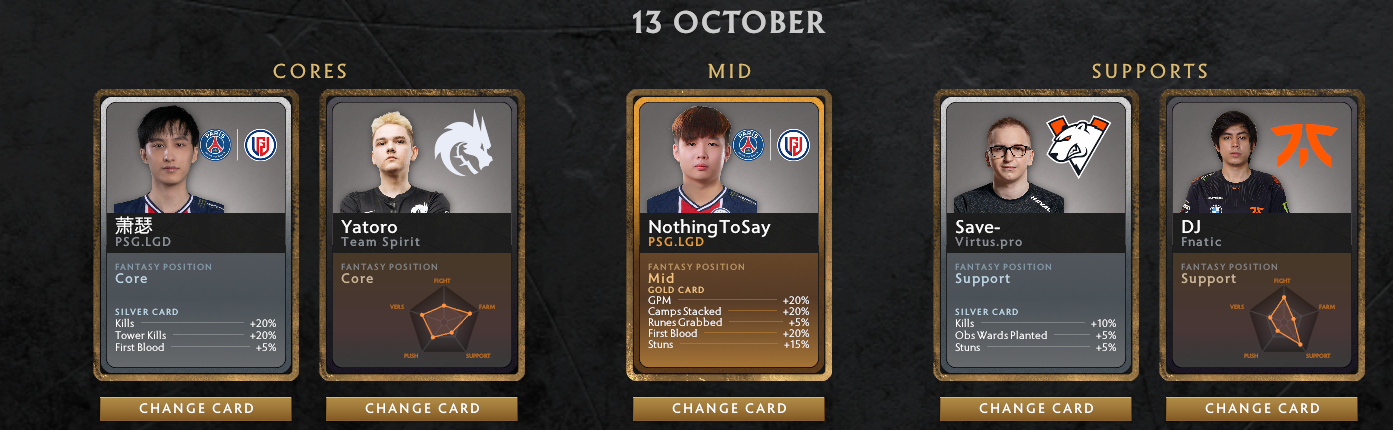1393x430 pixels.
Task: Click PSG crest on 萧瑟 card
Action: [215, 145]
